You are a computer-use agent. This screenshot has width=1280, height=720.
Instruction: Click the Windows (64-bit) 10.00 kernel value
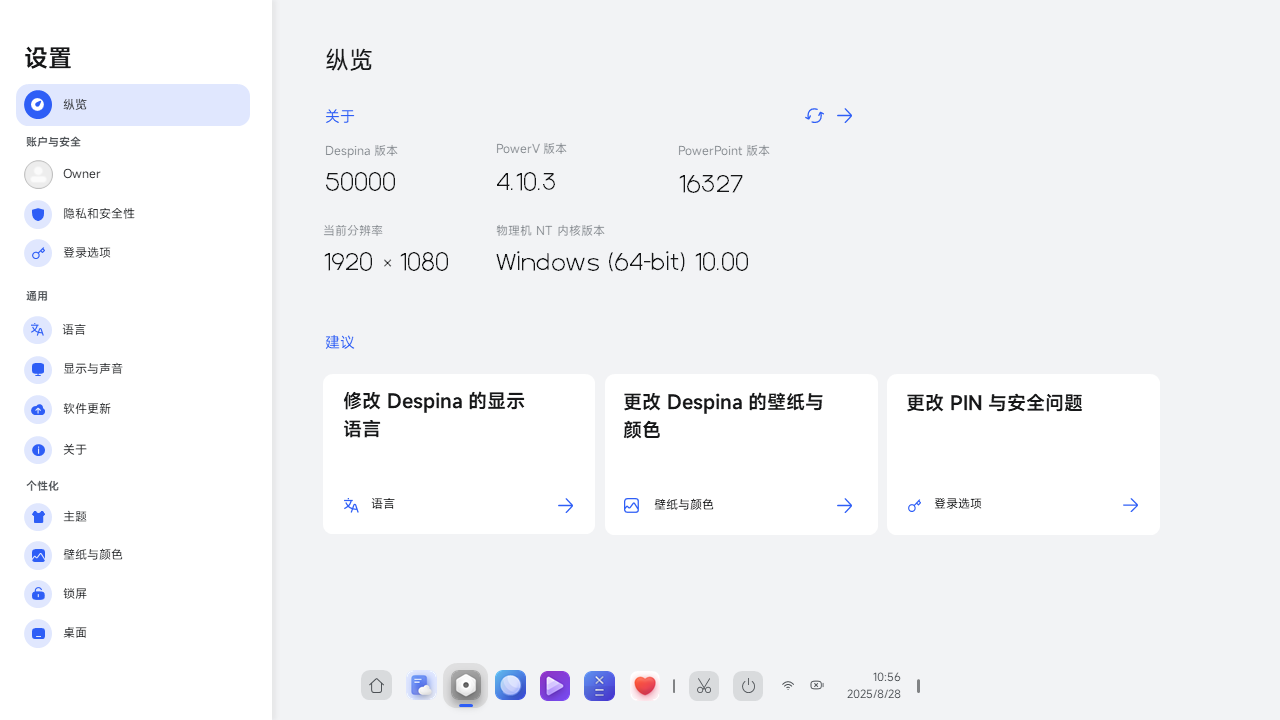click(622, 263)
